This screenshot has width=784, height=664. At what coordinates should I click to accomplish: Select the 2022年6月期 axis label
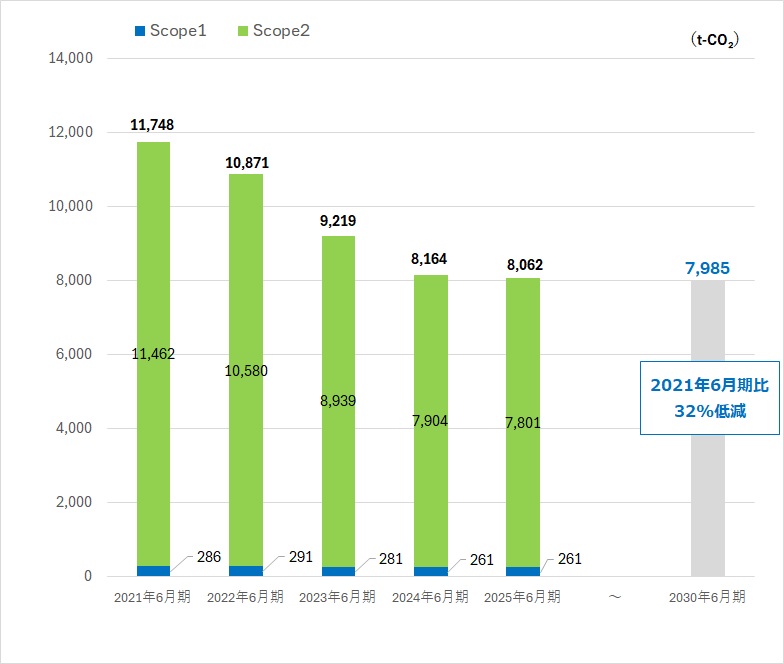tap(245, 597)
